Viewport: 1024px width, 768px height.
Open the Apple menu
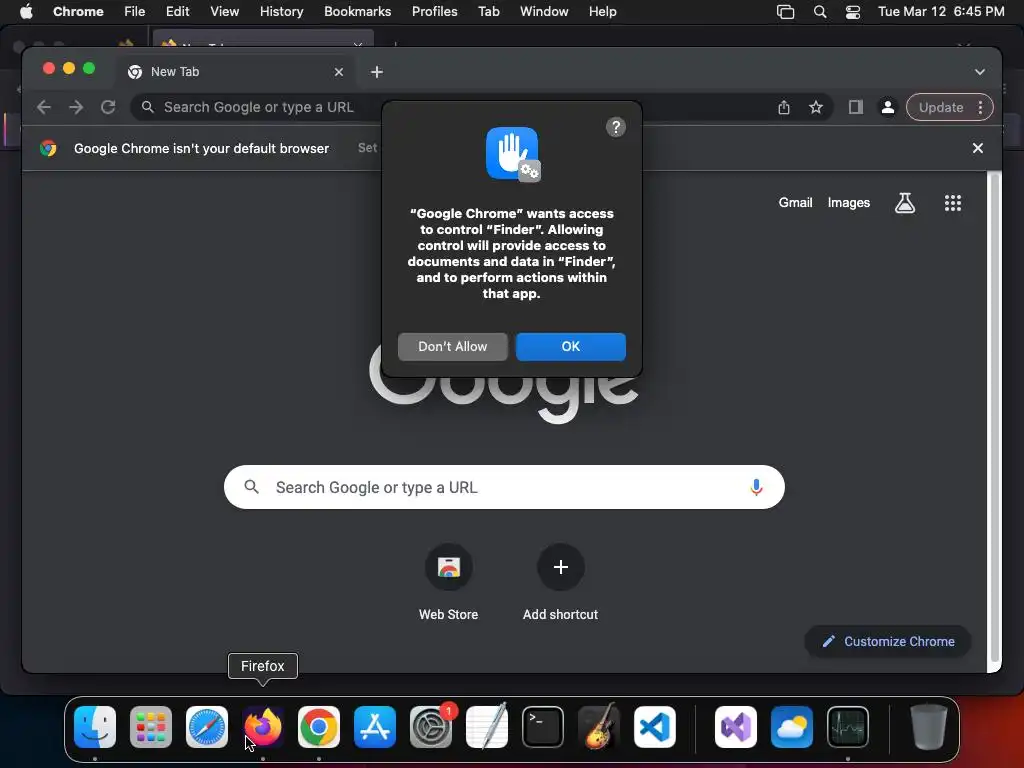click(x=26, y=12)
